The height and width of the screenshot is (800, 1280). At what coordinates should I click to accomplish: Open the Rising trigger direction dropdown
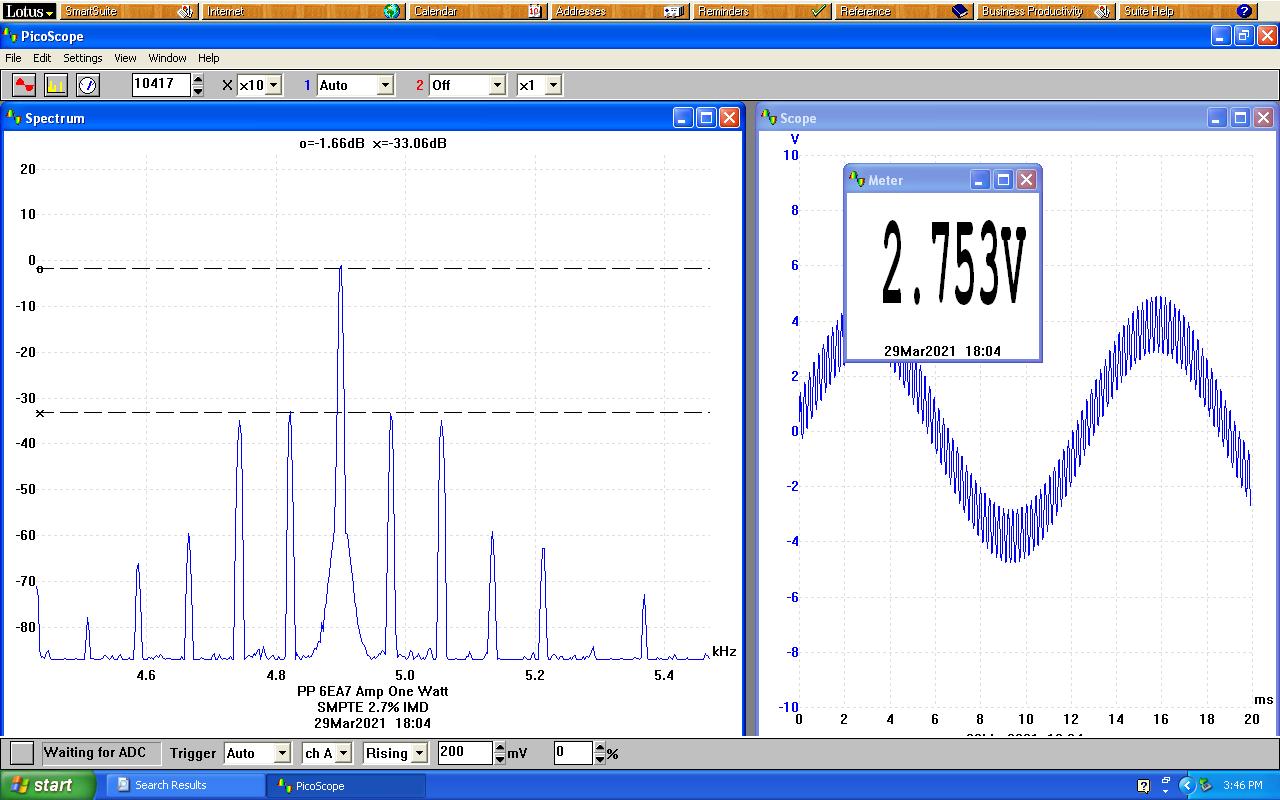click(x=419, y=753)
